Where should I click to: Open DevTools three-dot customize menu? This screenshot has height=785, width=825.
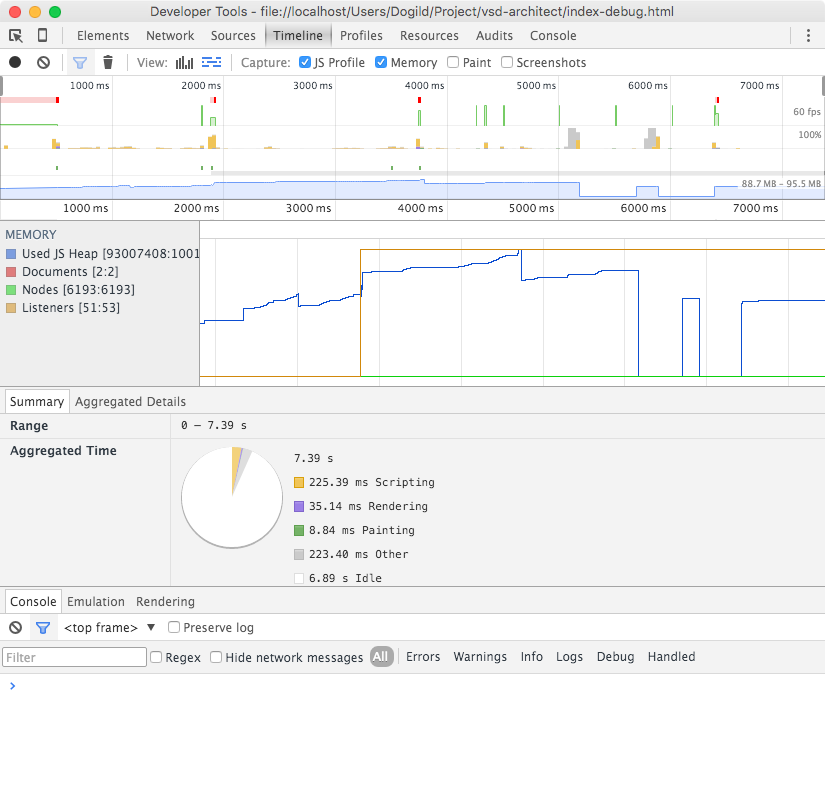(x=808, y=36)
